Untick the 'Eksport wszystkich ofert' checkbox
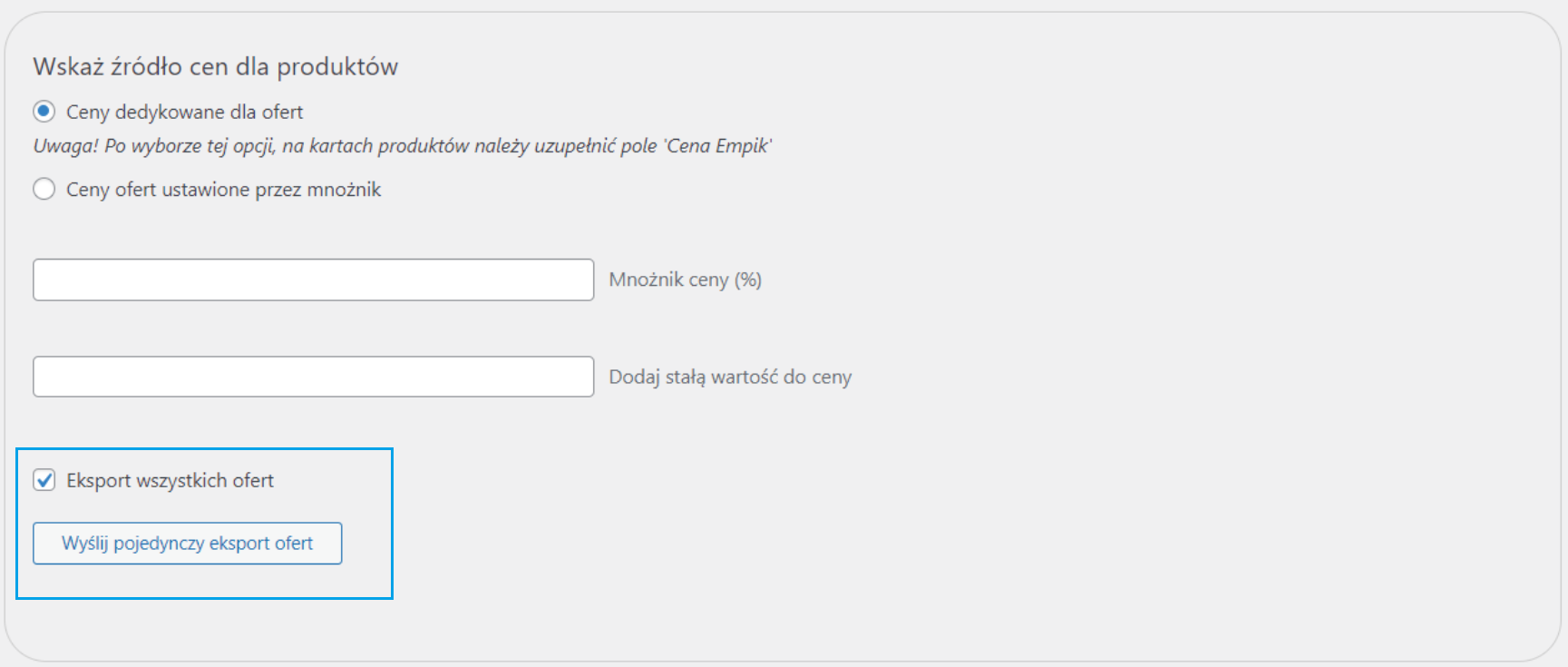 point(44,480)
